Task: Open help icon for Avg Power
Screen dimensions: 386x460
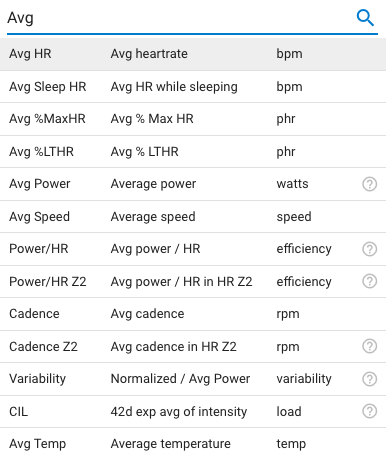Action: coord(369,184)
